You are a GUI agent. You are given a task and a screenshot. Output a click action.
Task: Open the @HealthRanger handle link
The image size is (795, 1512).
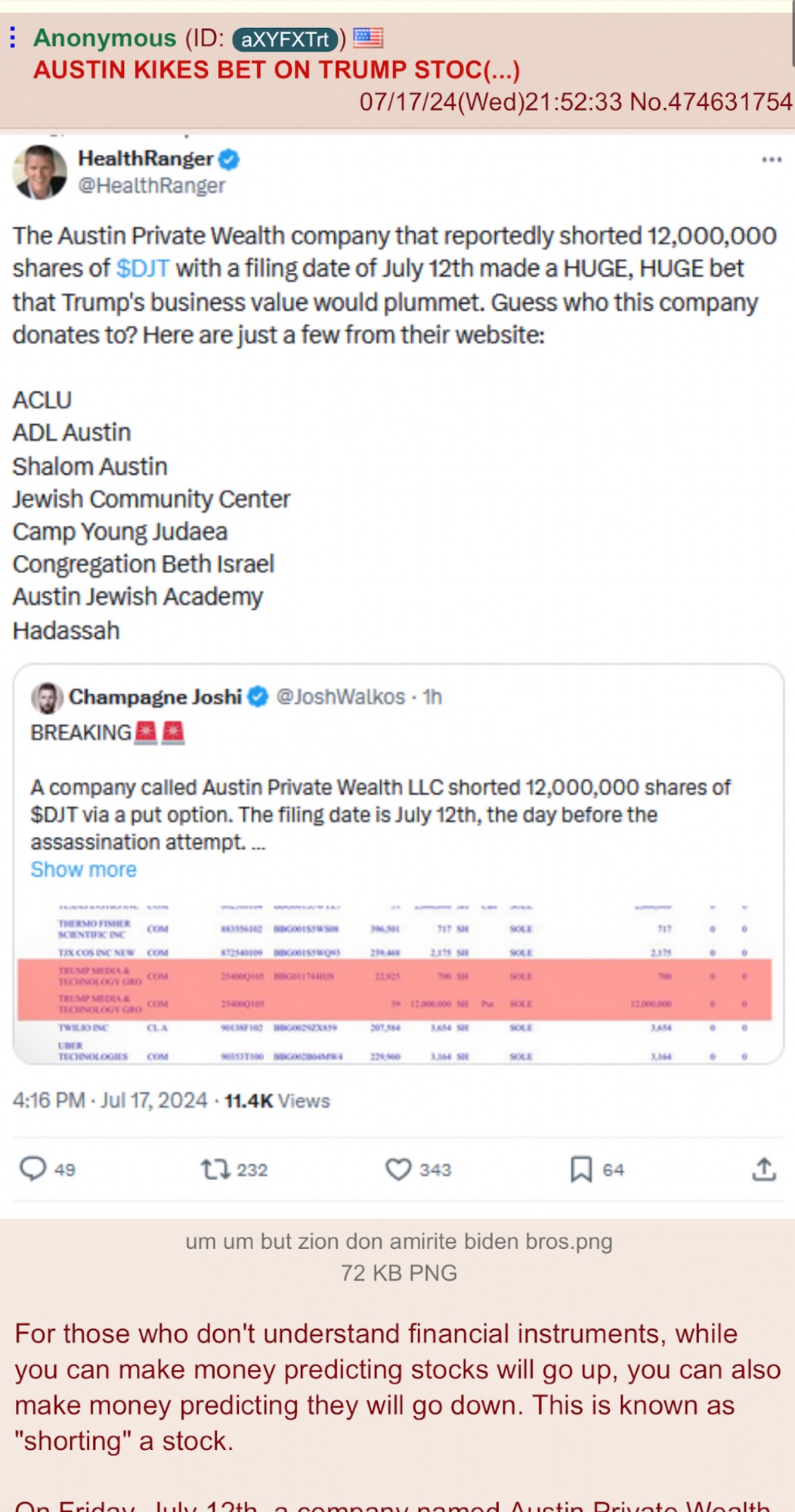point(151,185)
